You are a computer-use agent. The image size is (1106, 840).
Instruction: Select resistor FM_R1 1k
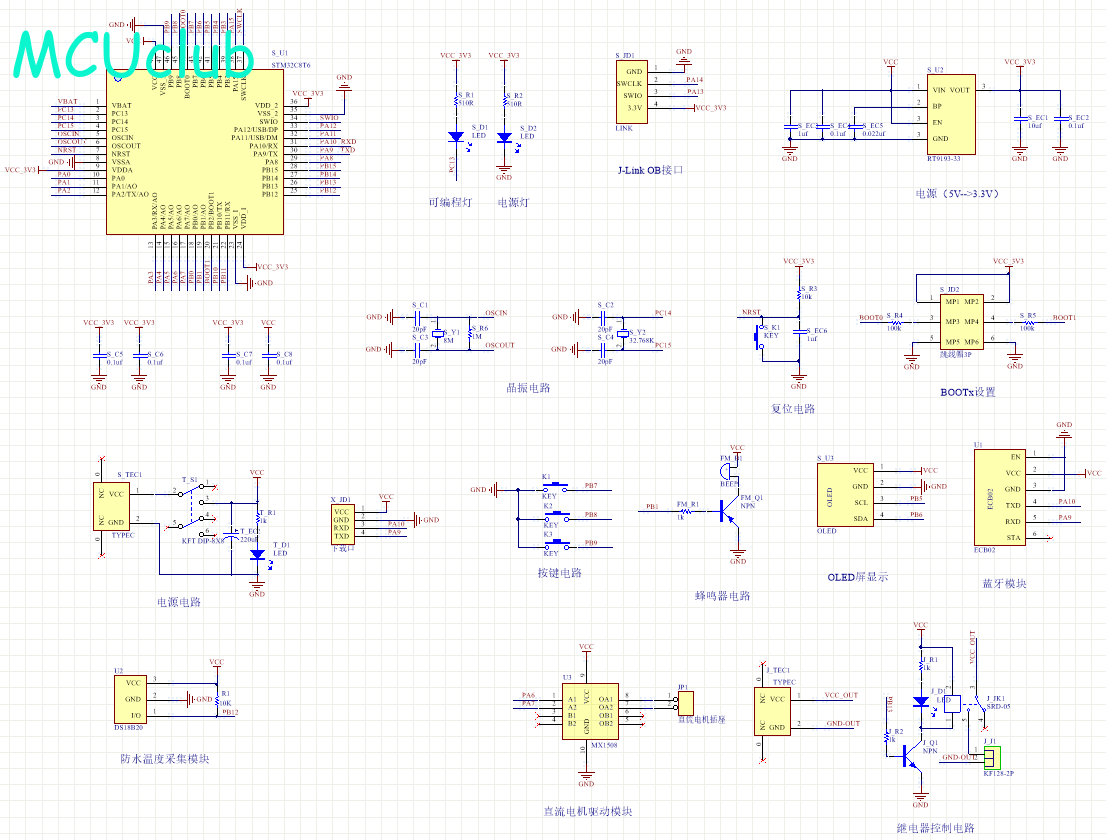click(686, 511)
